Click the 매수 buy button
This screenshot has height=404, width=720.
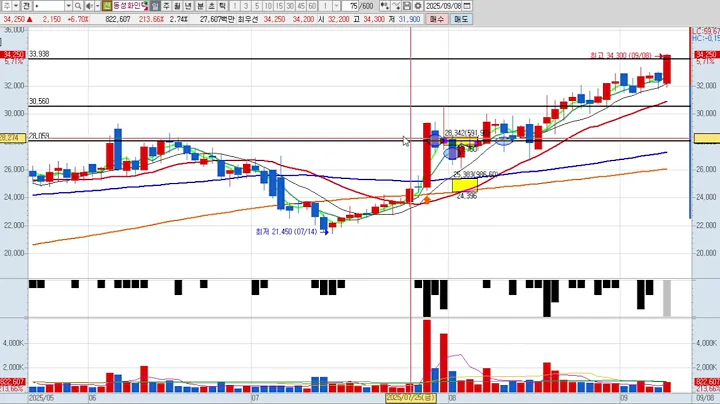(x=437, y=19)
